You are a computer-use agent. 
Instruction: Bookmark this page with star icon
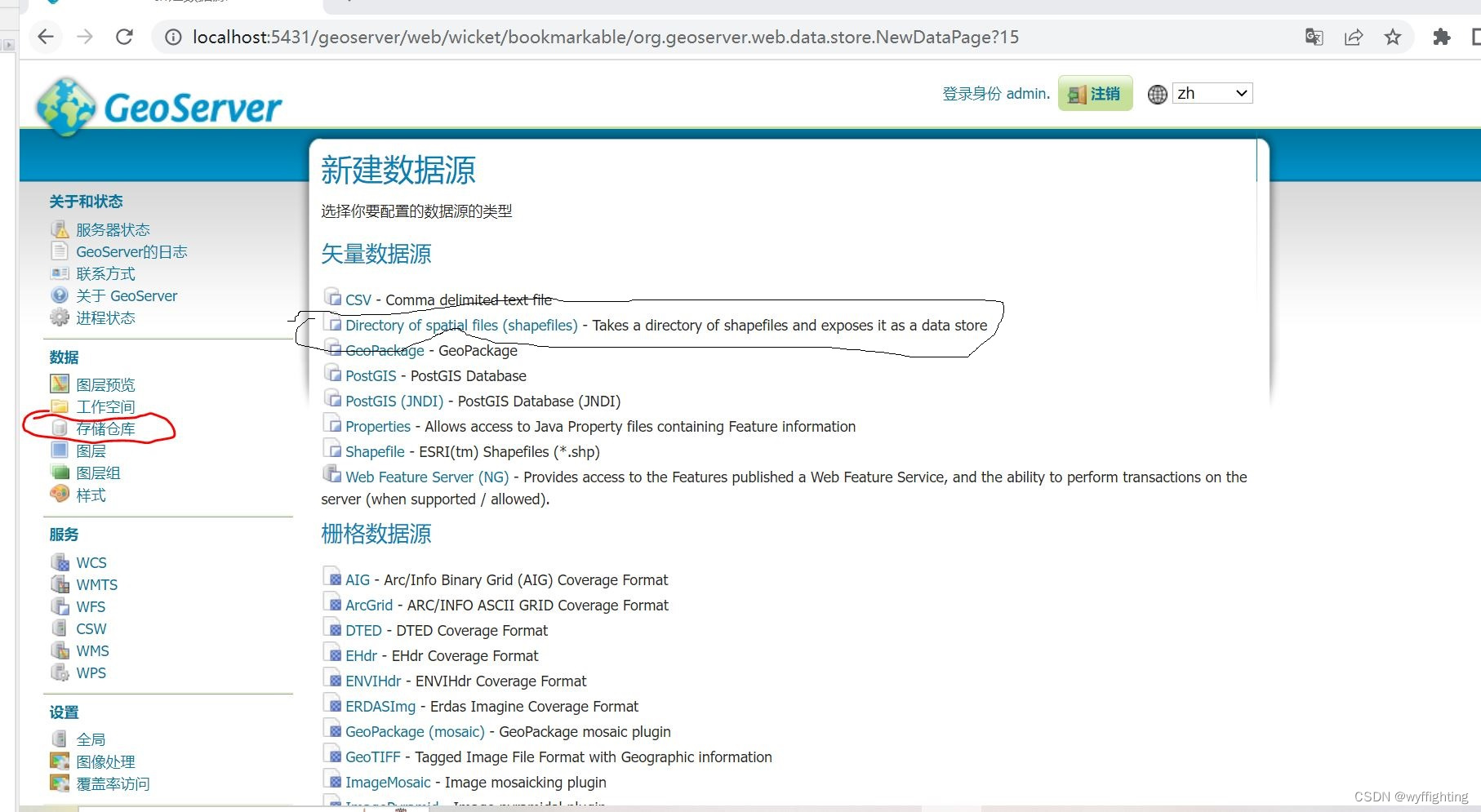1393,37
